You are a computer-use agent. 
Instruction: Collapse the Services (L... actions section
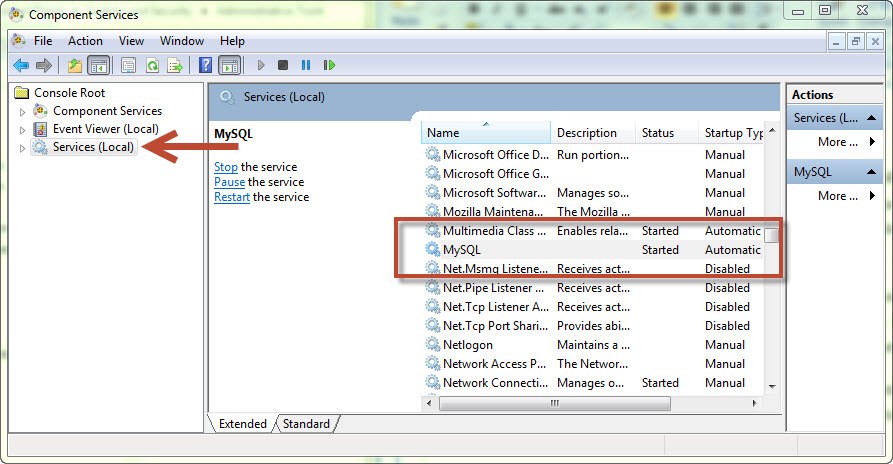click(x=871, y=118)
